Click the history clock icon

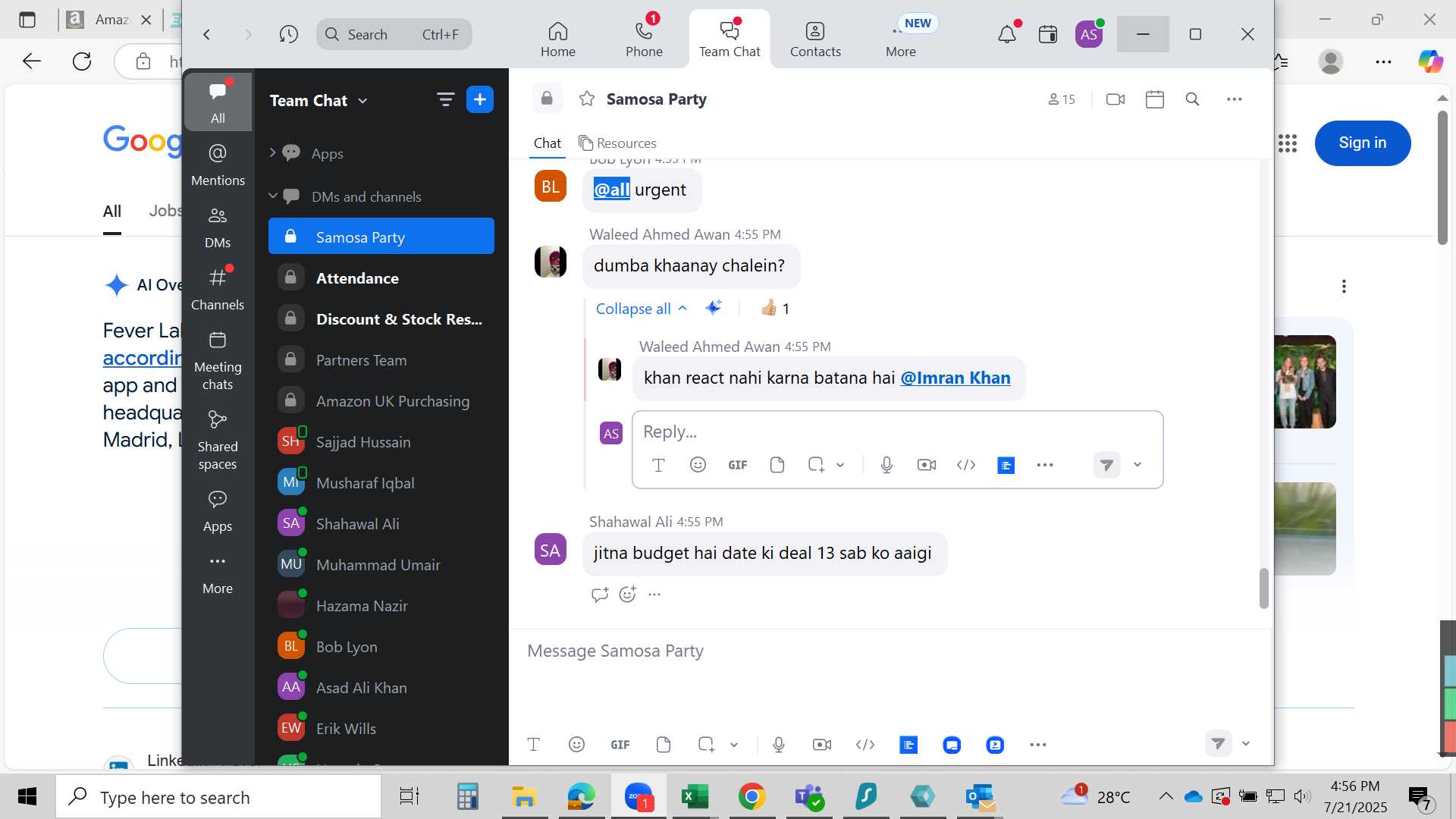[x=288, y=34]
